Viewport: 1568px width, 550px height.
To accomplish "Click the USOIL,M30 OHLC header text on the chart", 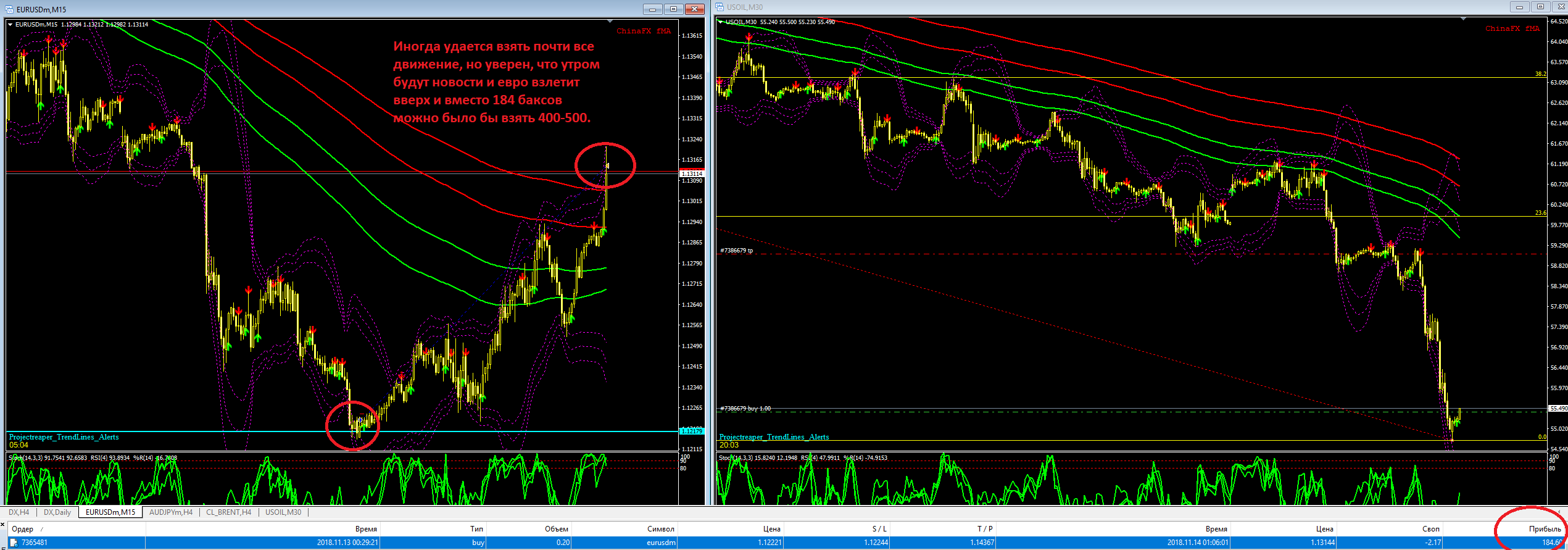I will (x=780, y=22).
